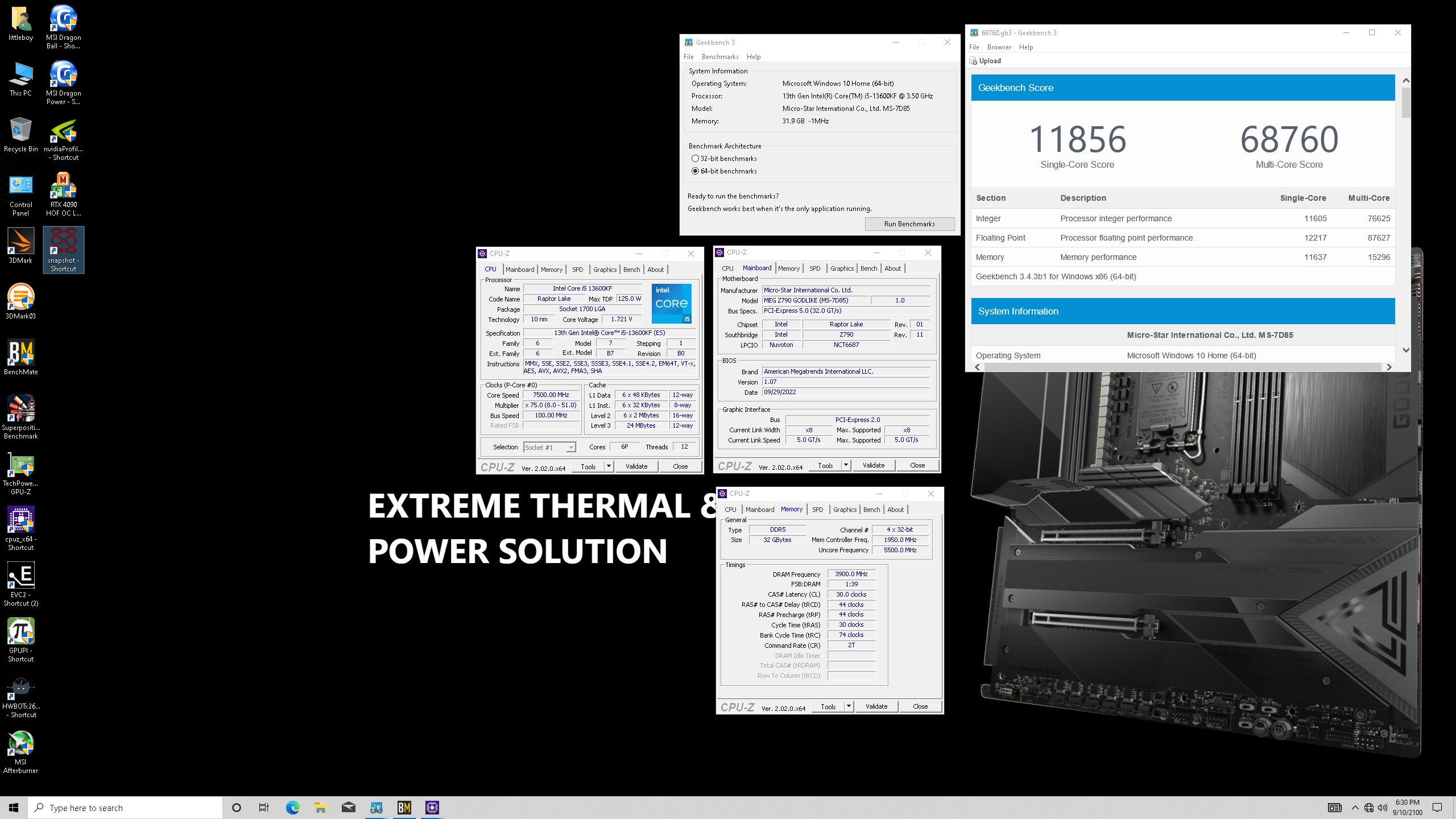Screen dimensions: 1456x819
Task: Open This PC desktop icon
Action: point(21,80)
